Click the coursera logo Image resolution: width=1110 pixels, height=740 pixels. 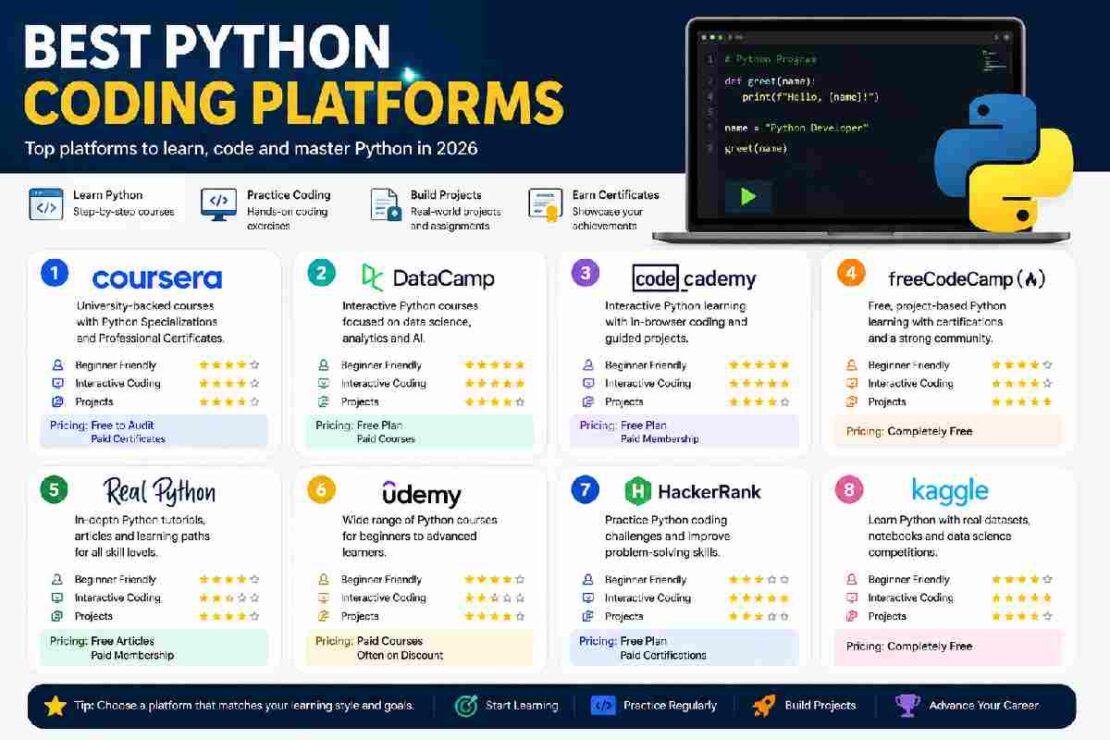click(x=157, y=278)
